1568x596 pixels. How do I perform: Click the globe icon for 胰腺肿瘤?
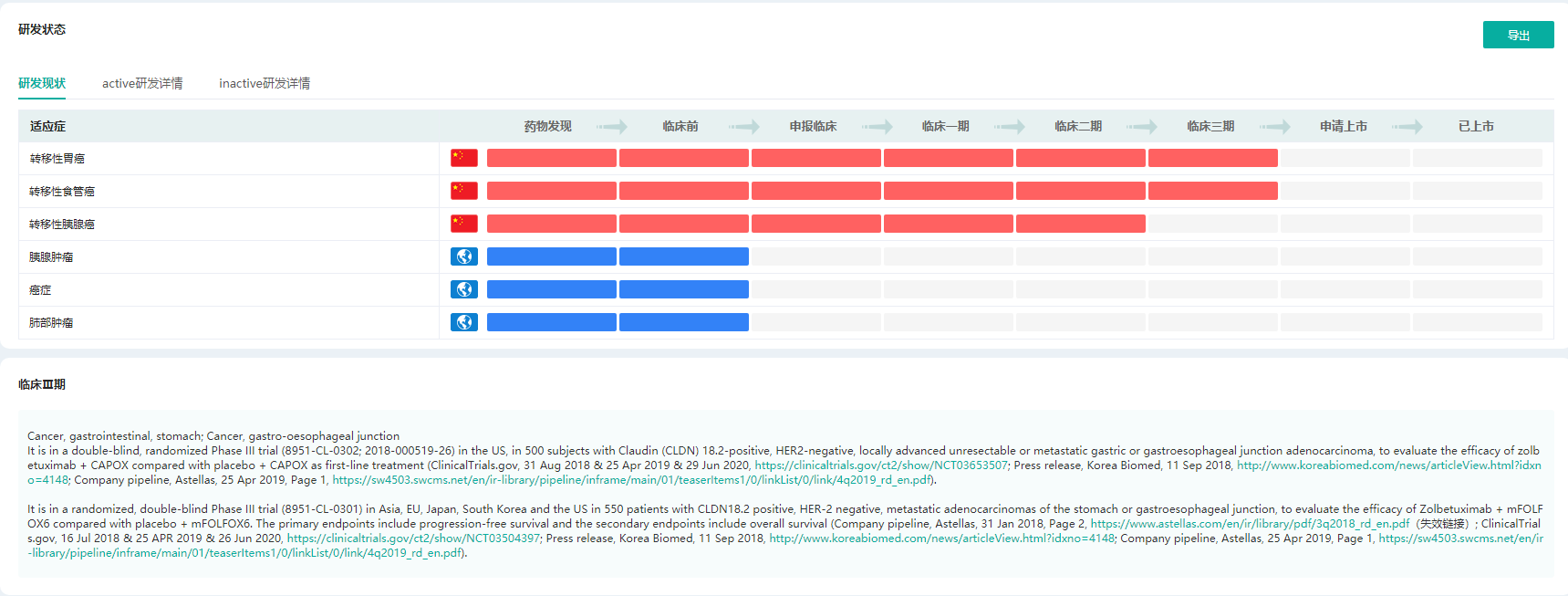[x=463, y=256]
